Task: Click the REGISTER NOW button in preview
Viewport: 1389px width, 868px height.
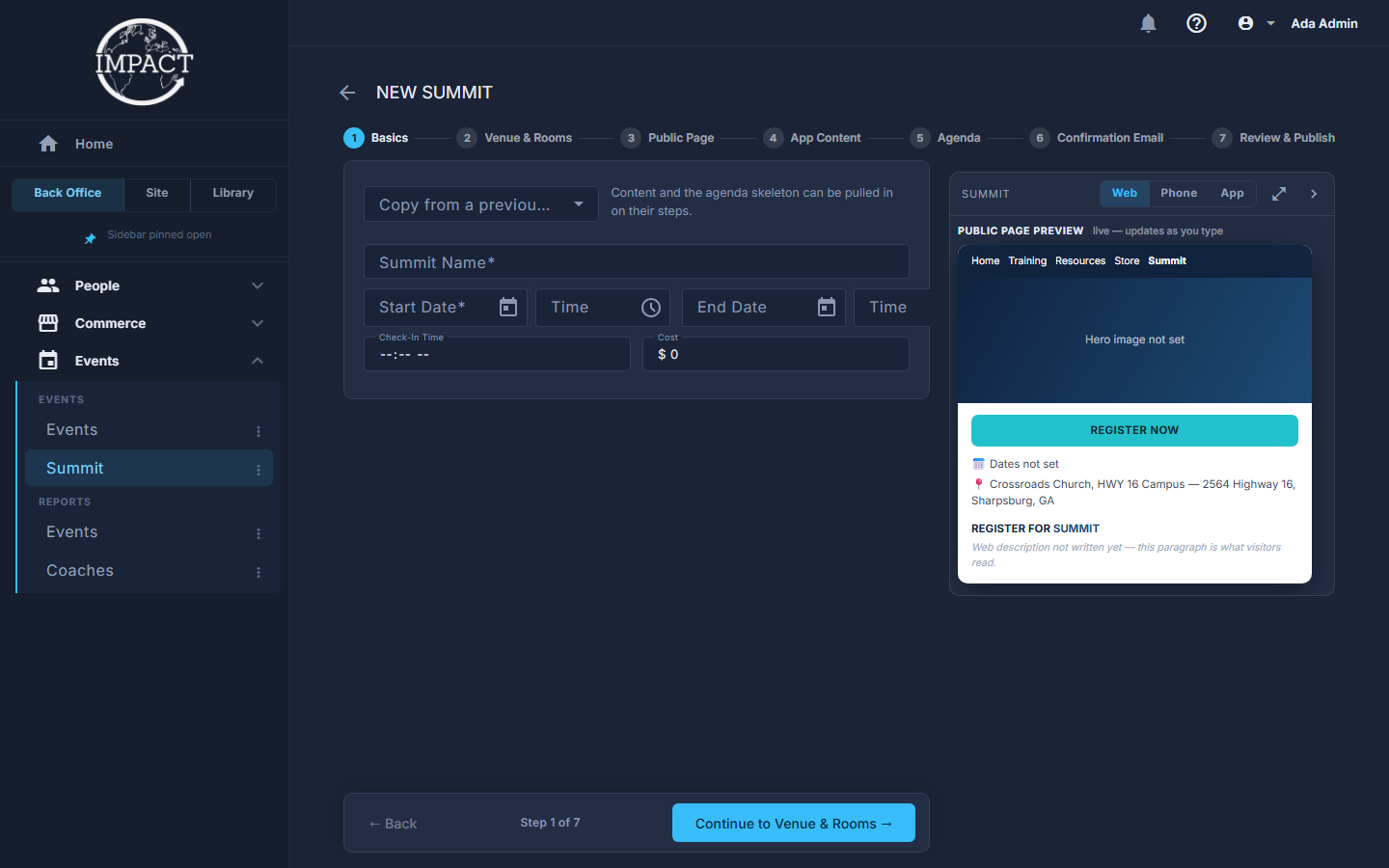Action: tap(1134, 430)
